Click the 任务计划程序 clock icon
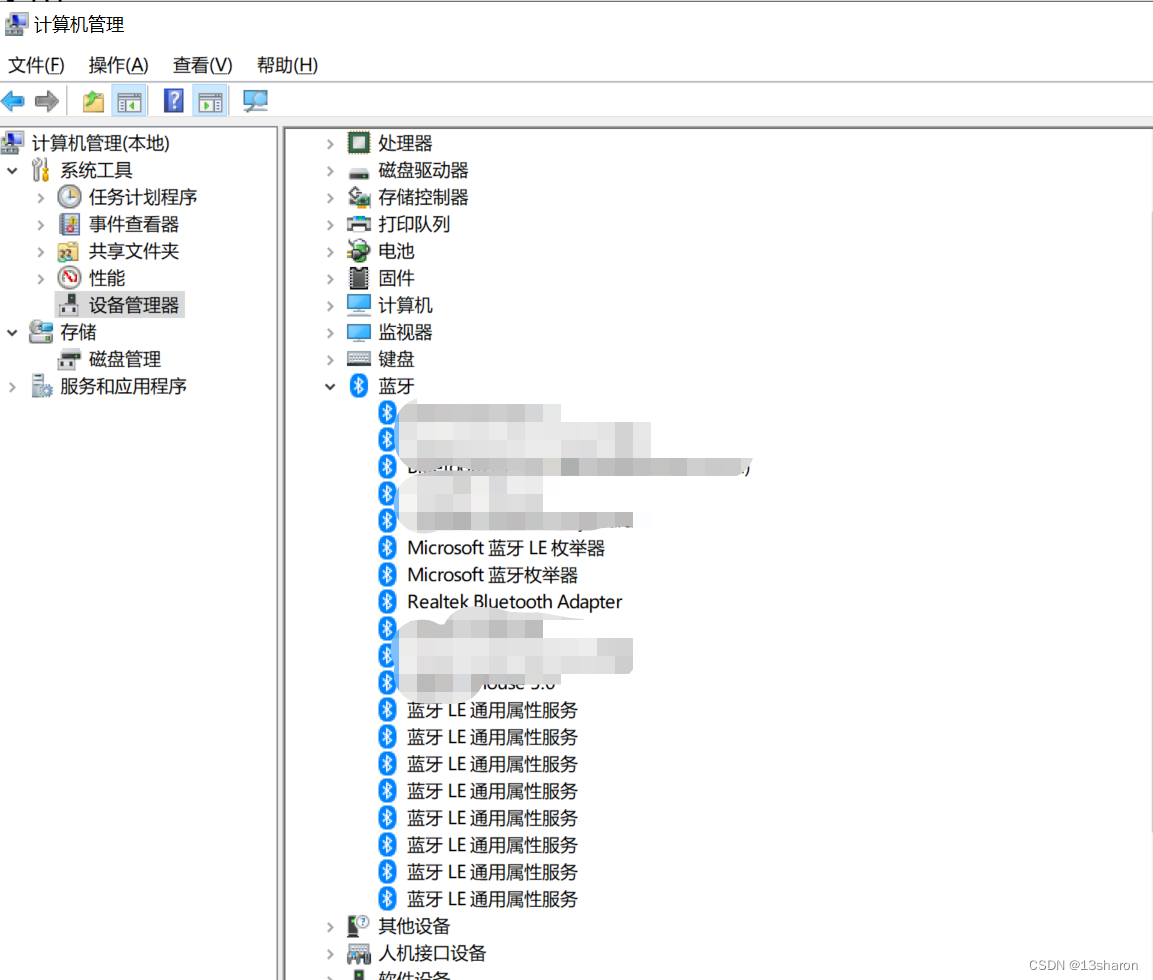This screenshot has width=1153, height=980. [69, 196]
